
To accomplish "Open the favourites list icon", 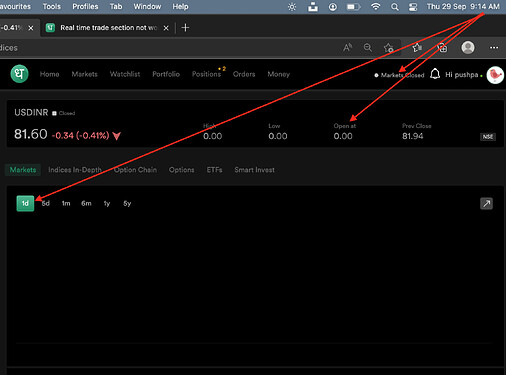I will coord(417,48).
